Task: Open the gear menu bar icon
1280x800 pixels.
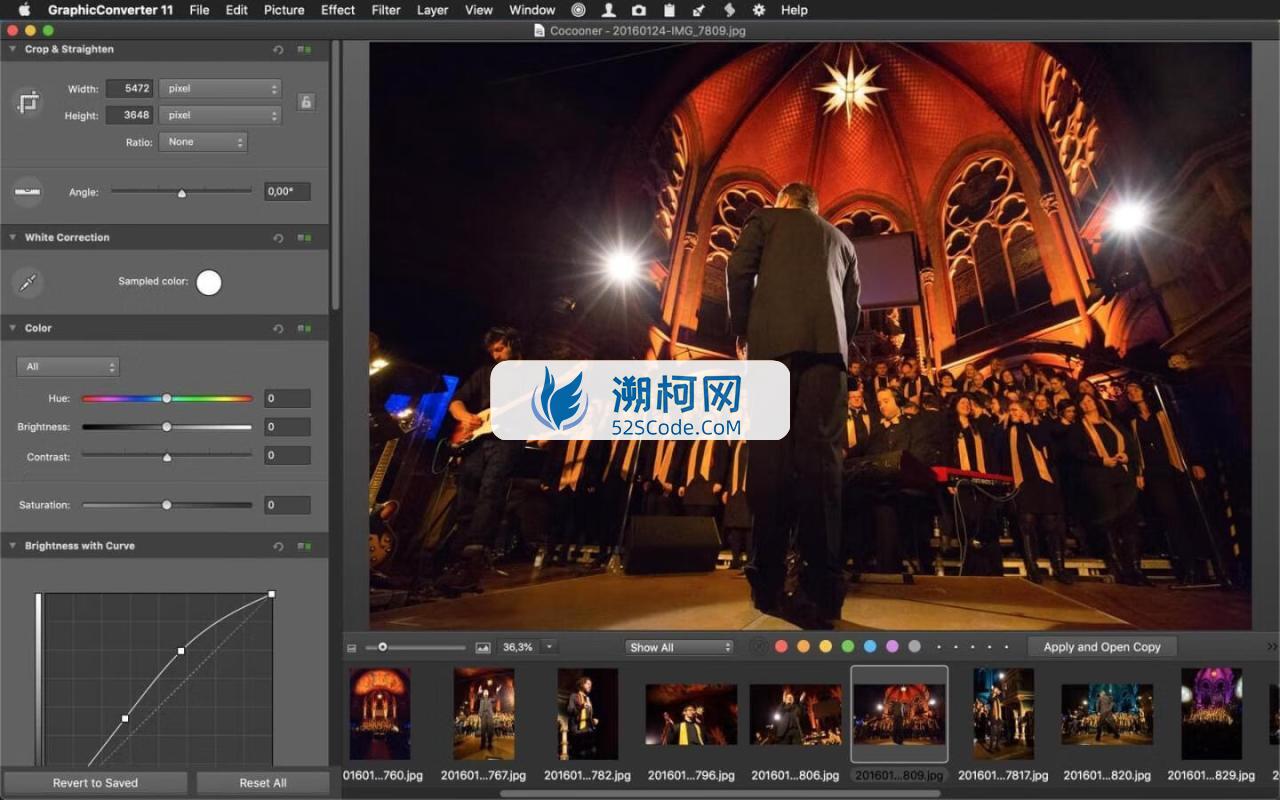Action: tap(759, 10)
